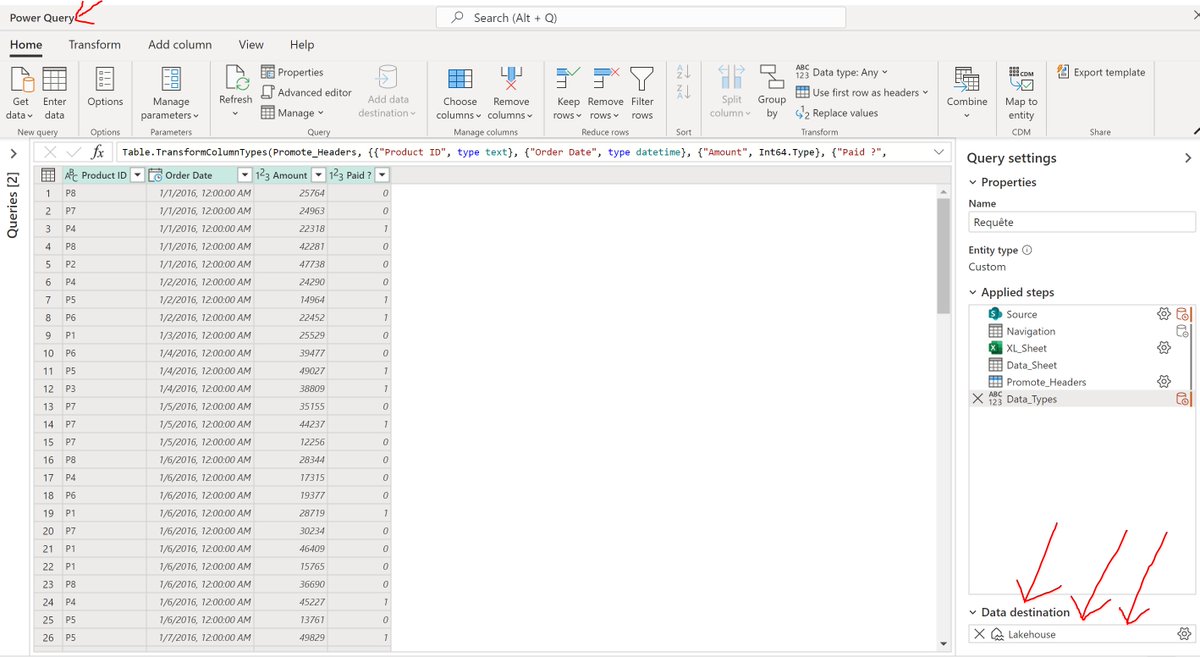Open the Paid ? column filter dropdown

(x=382, y=175)
